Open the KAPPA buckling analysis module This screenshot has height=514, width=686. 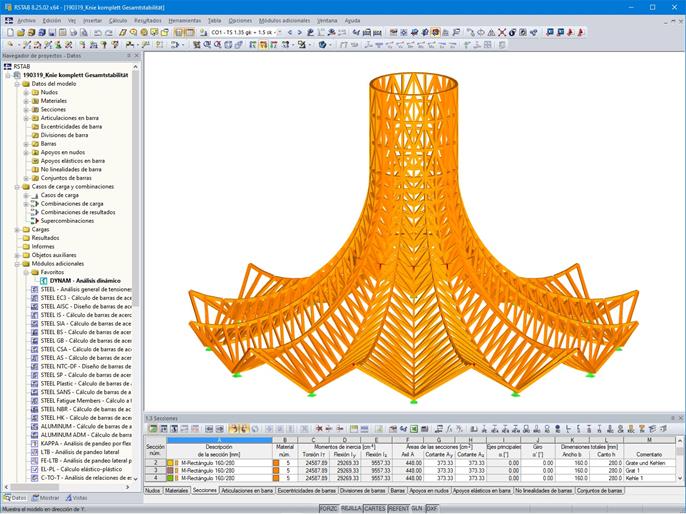click(86, 443)
